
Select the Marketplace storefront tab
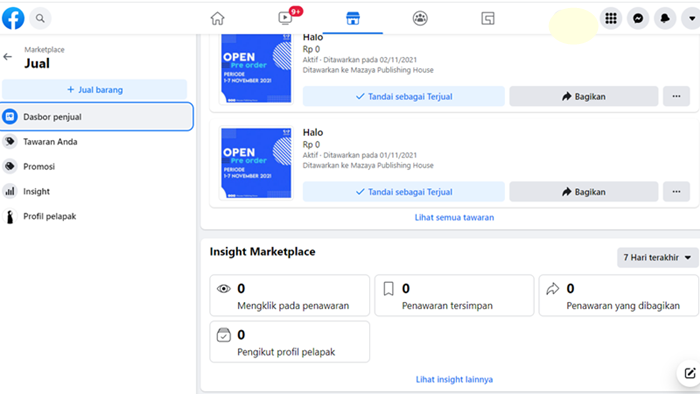click(353, 18)
